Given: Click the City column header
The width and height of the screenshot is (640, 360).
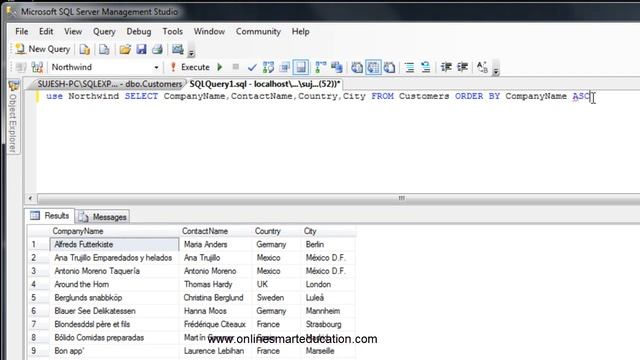Looking at the screenshot, I should point(328,231).
